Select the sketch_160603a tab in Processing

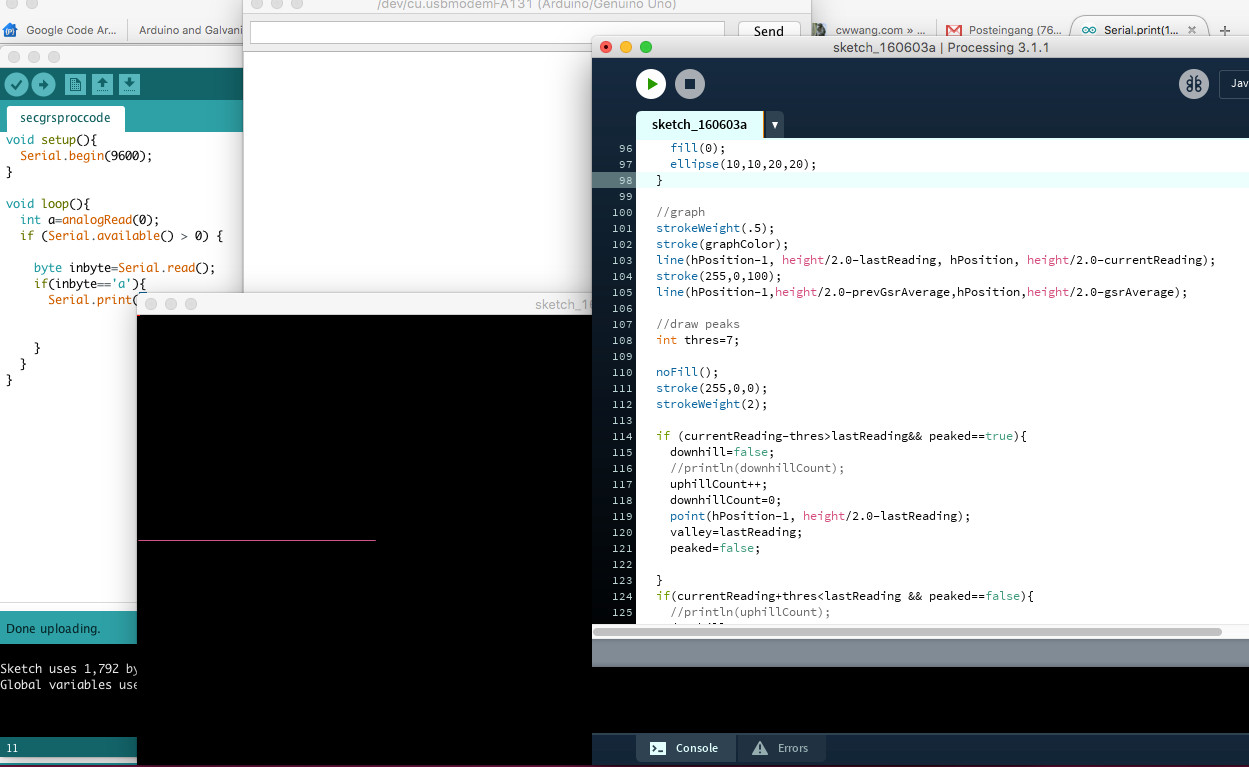click(699, 125)
